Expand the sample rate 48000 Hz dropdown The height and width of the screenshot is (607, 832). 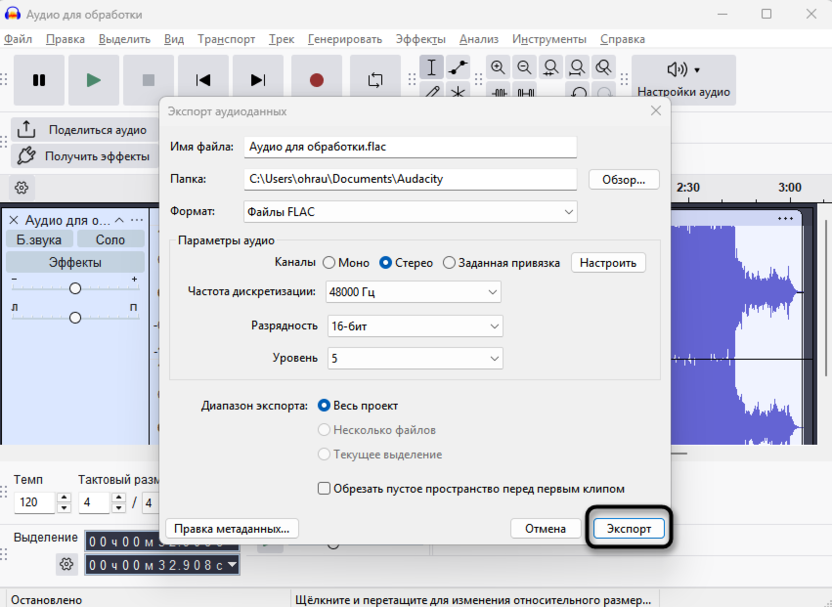click(412, 292)
